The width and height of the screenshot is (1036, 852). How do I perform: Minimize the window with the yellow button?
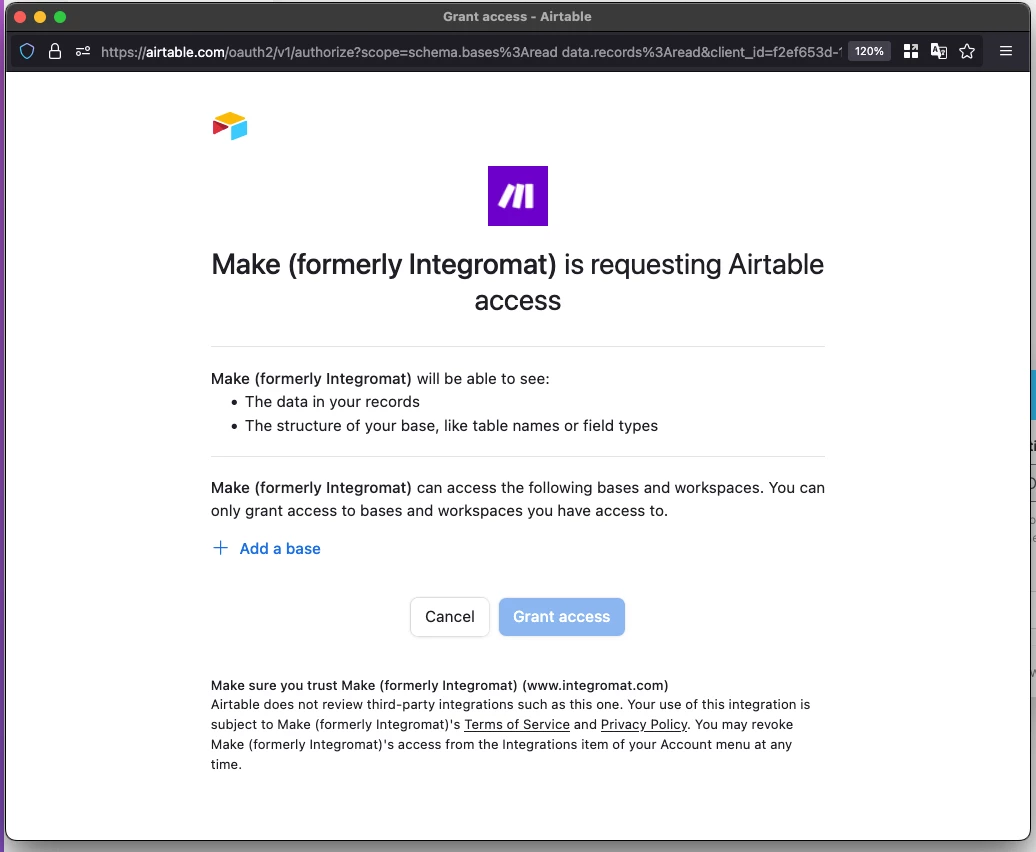(x=40, y=17)
